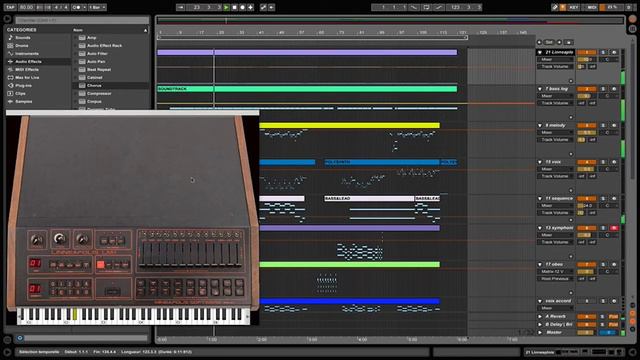The width and height of the screenshot is (640, 360).
Task: Click the red lit button on synth panel
Action: [100, 265]
